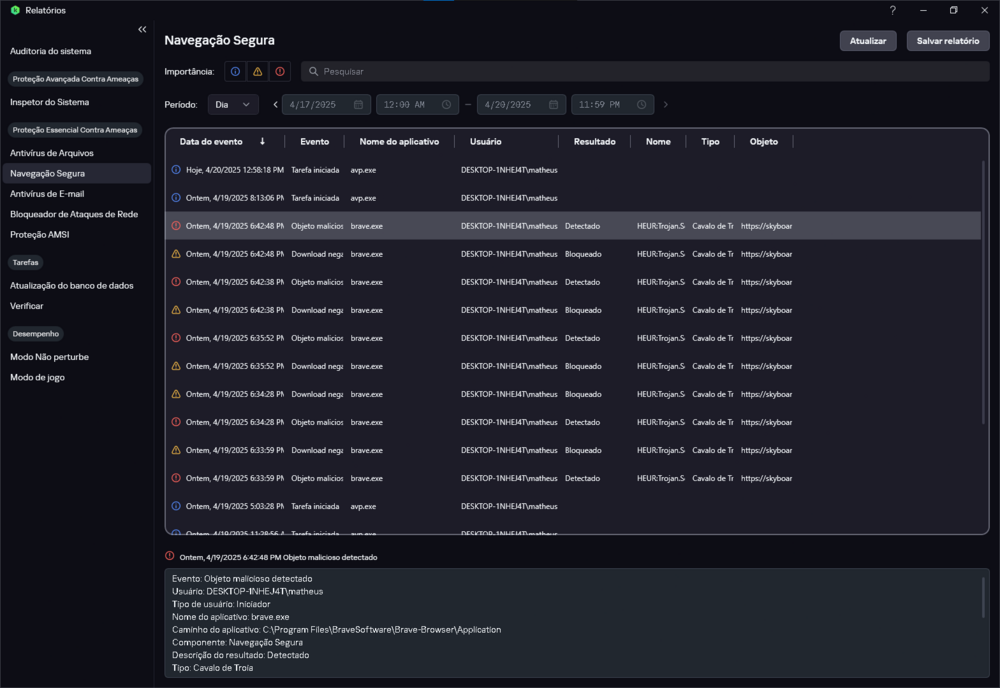This screenshot has width=1000, height=688.
Task: Open the Período 'Dia' dropdown
Action: (x=233, y=105)
